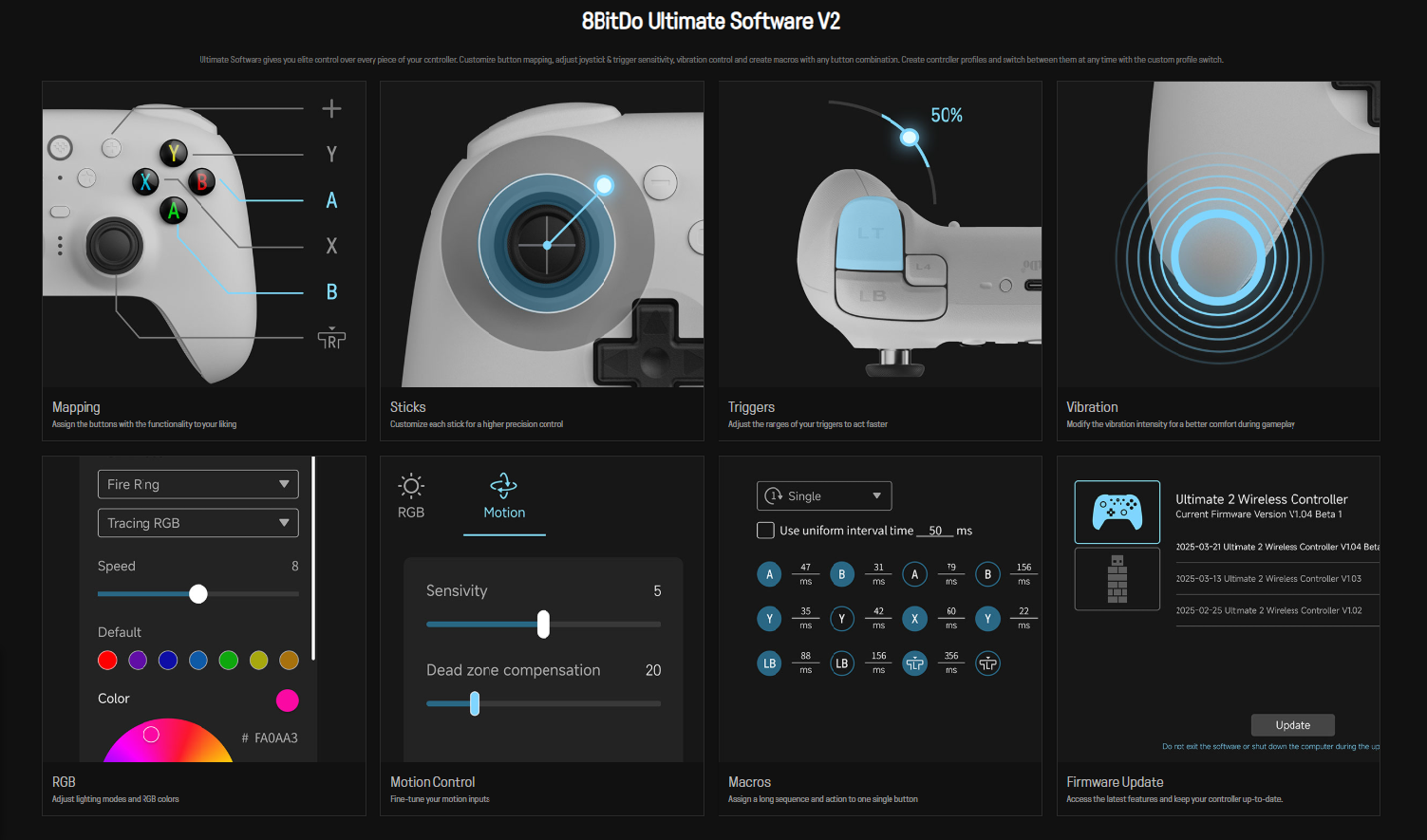Screen dimensions: 1427x840
Task: Select the filled LB step before 88 ms
Action: [769, 663]
